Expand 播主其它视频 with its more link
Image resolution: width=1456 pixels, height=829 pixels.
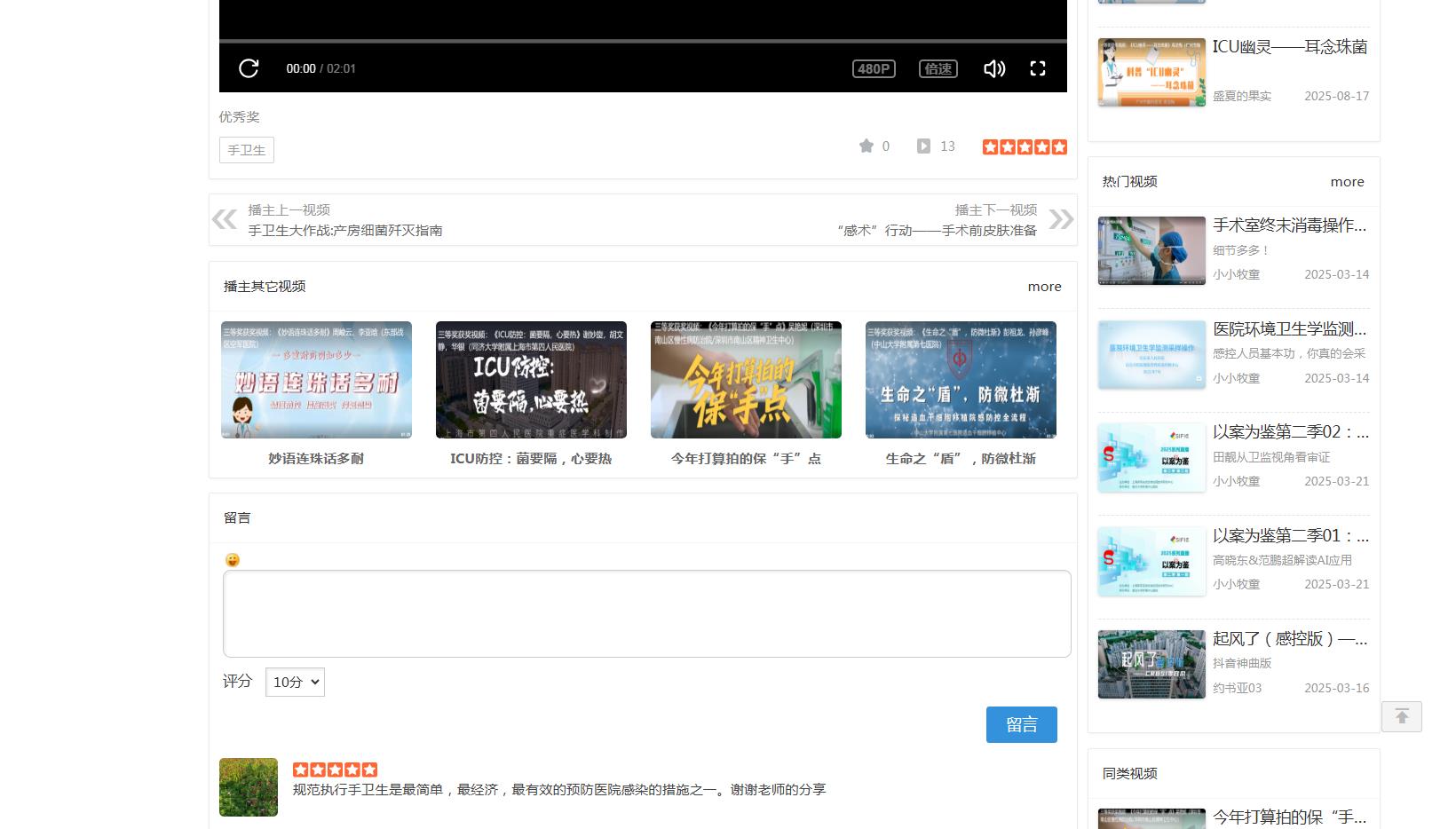(1044, 286)
